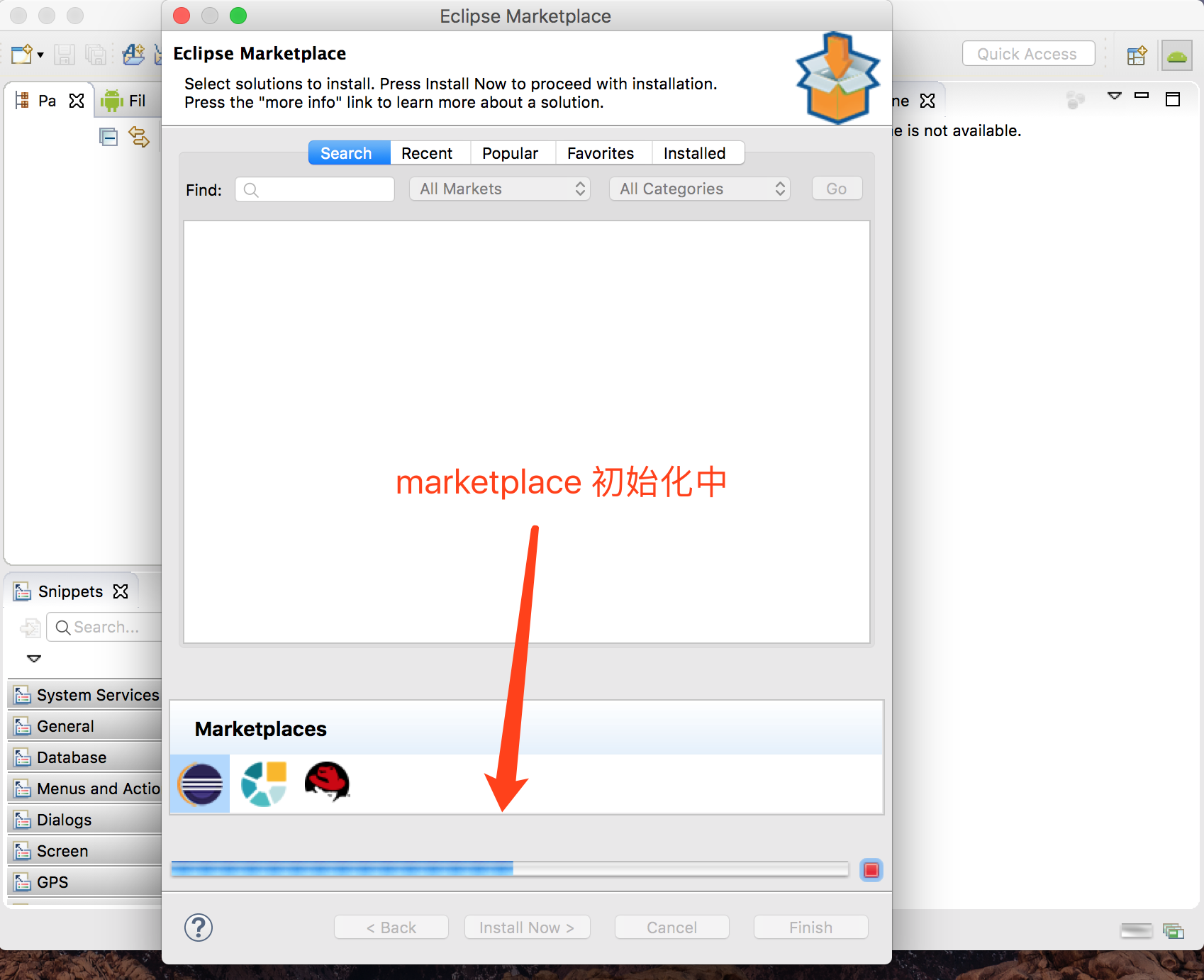Expand the Database snippet drawer
This screenshot has height=980, width=1204.
[85, 757]
